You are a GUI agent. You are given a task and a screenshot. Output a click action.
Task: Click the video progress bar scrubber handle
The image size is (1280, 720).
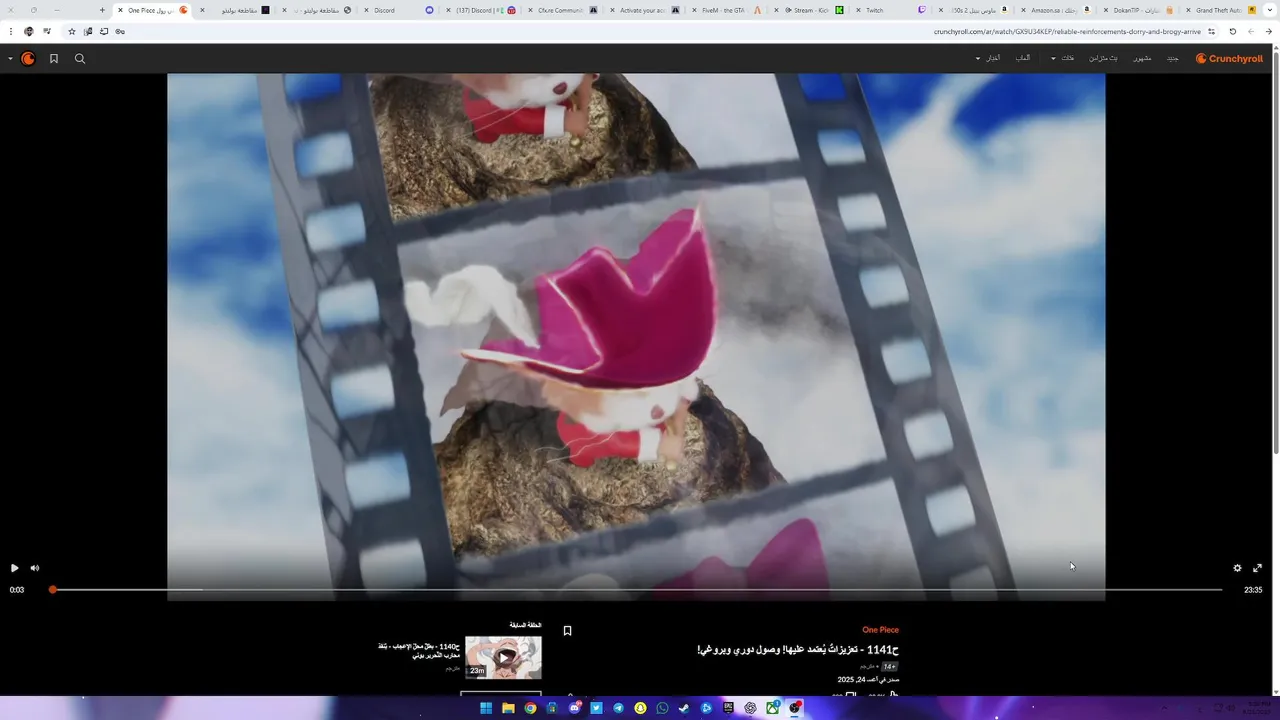pos(52,590)
